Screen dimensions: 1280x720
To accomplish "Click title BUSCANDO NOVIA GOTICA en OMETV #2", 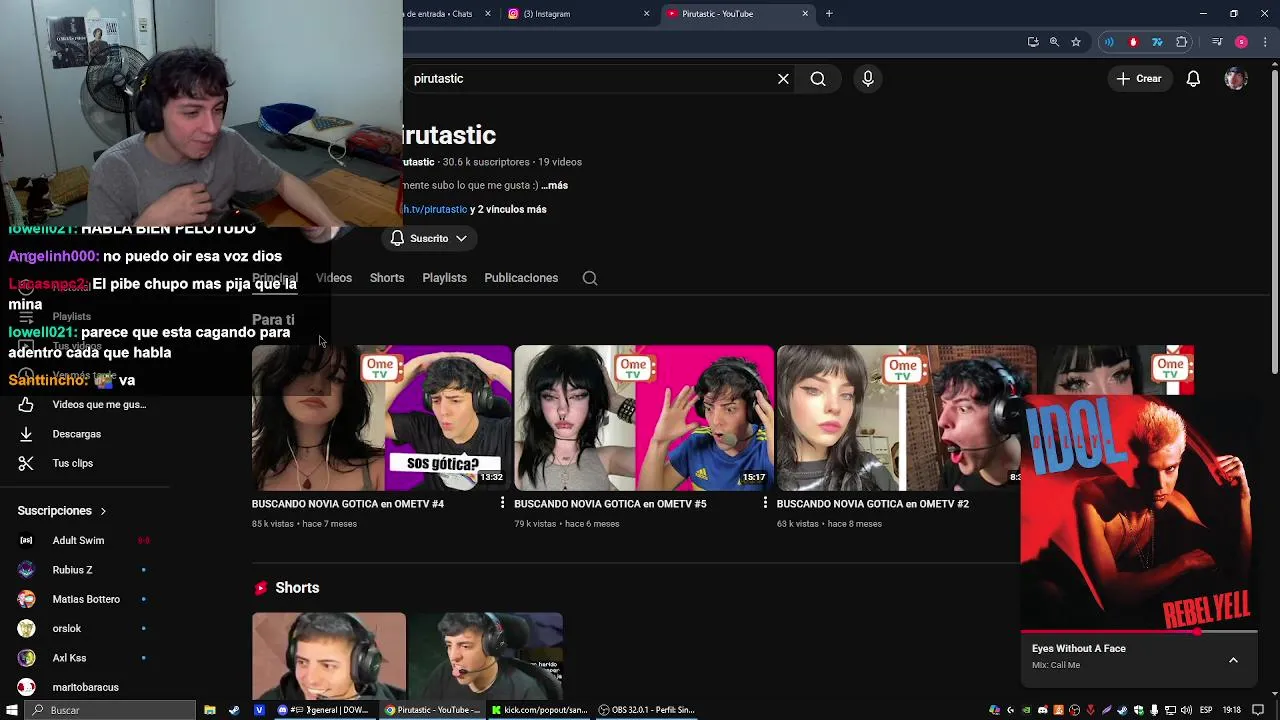I will (873, 504).
